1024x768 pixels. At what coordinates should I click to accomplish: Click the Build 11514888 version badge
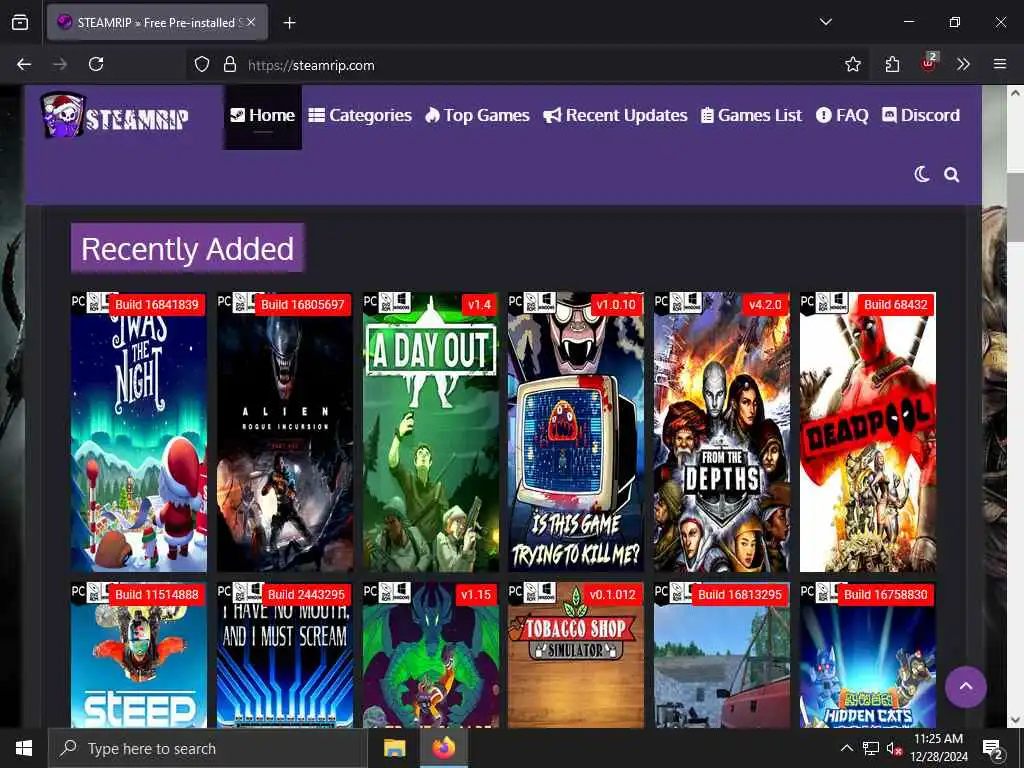click(x=157, y=594)
